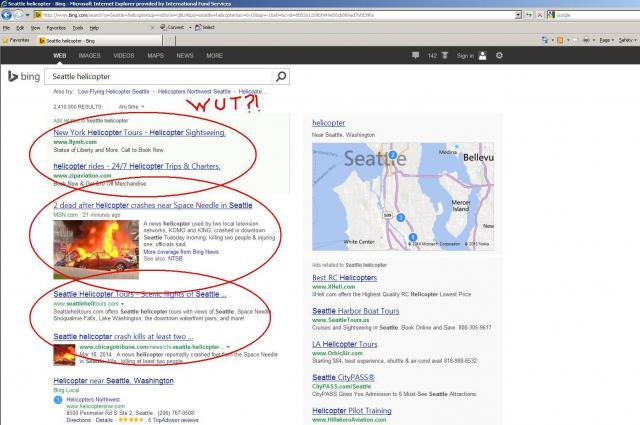Click the burning car news thumbnail

click(x=96, y=249)
